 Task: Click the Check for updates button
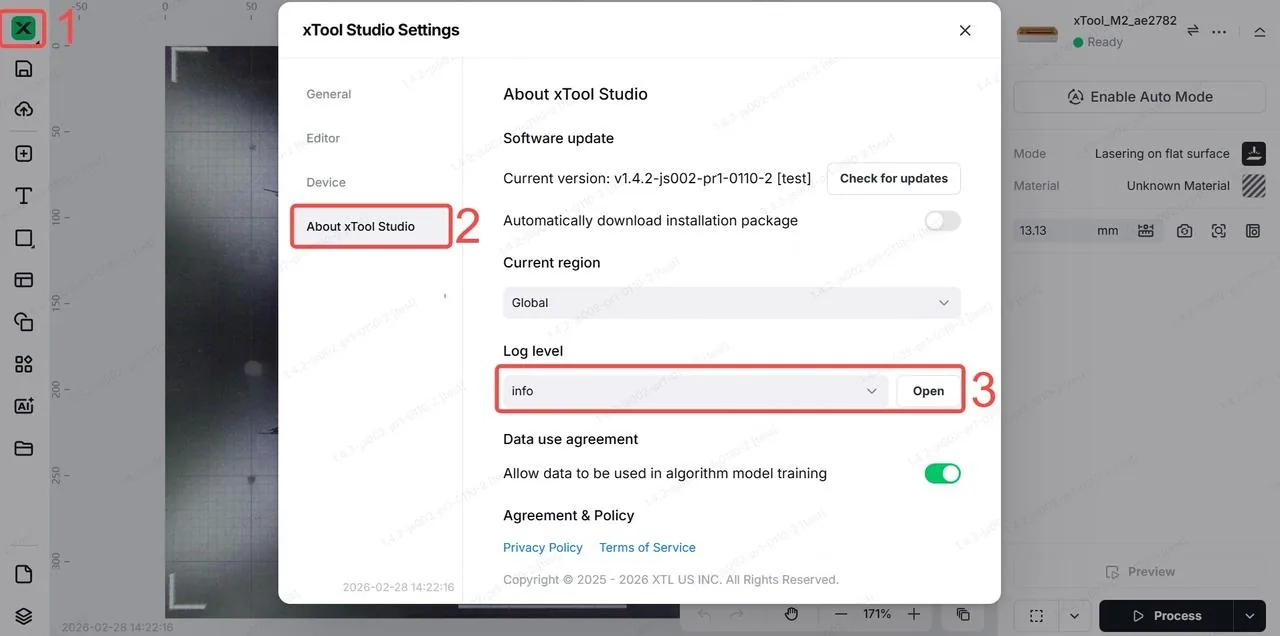(894, 178)
